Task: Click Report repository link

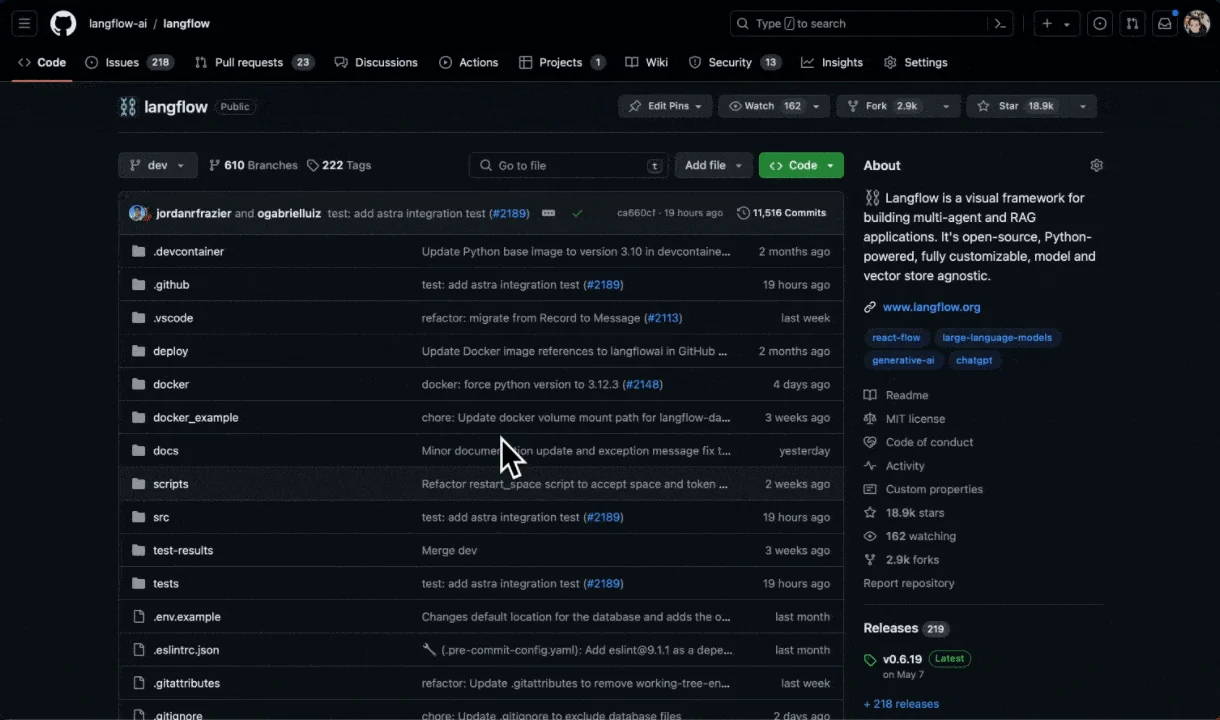Action: point(909,583)
